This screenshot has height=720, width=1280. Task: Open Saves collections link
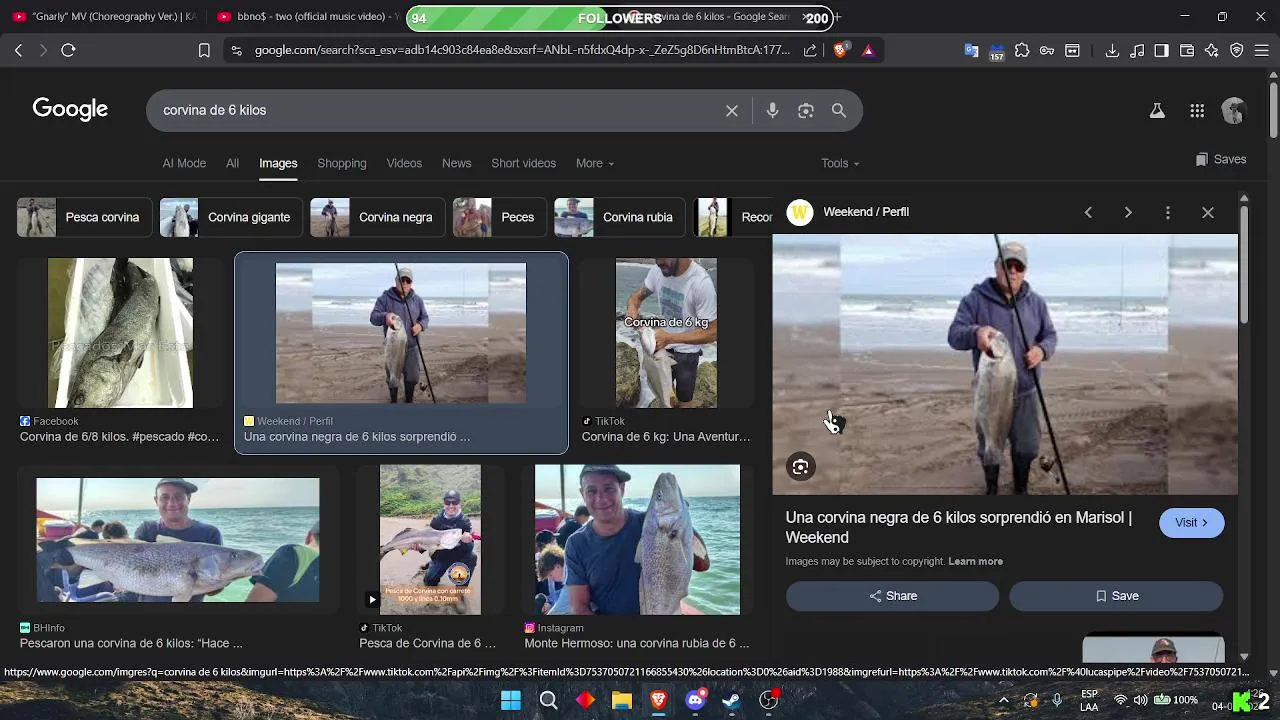(x=1221, y=159)
